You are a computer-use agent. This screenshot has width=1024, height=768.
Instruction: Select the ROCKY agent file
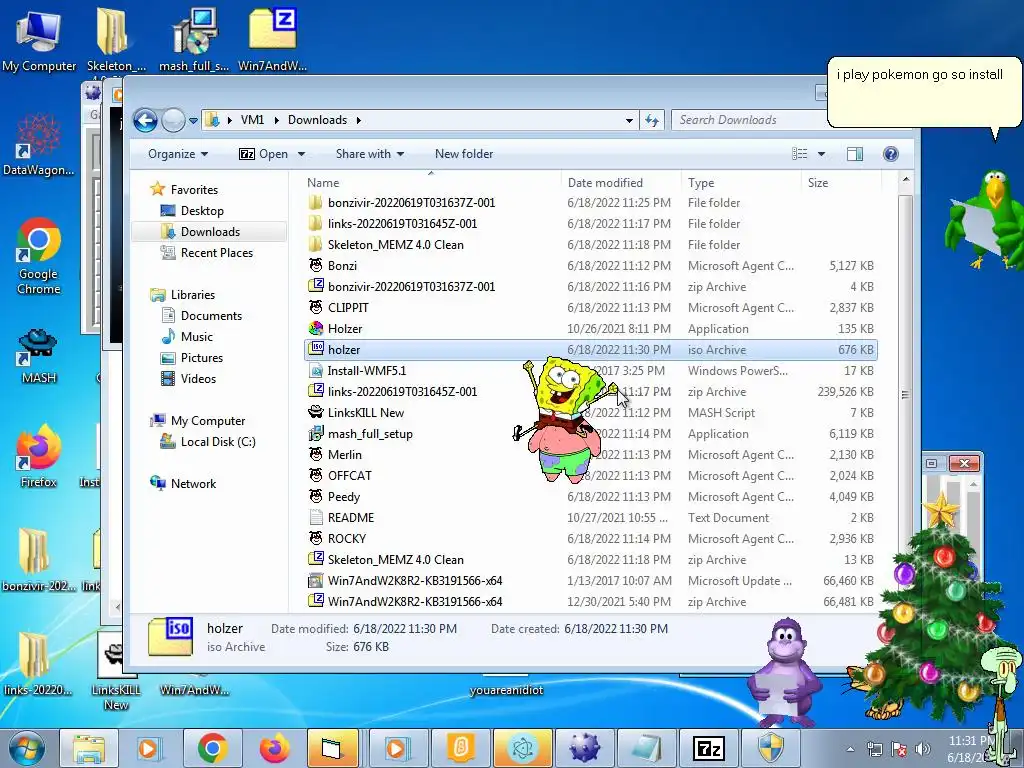(590, 539)
